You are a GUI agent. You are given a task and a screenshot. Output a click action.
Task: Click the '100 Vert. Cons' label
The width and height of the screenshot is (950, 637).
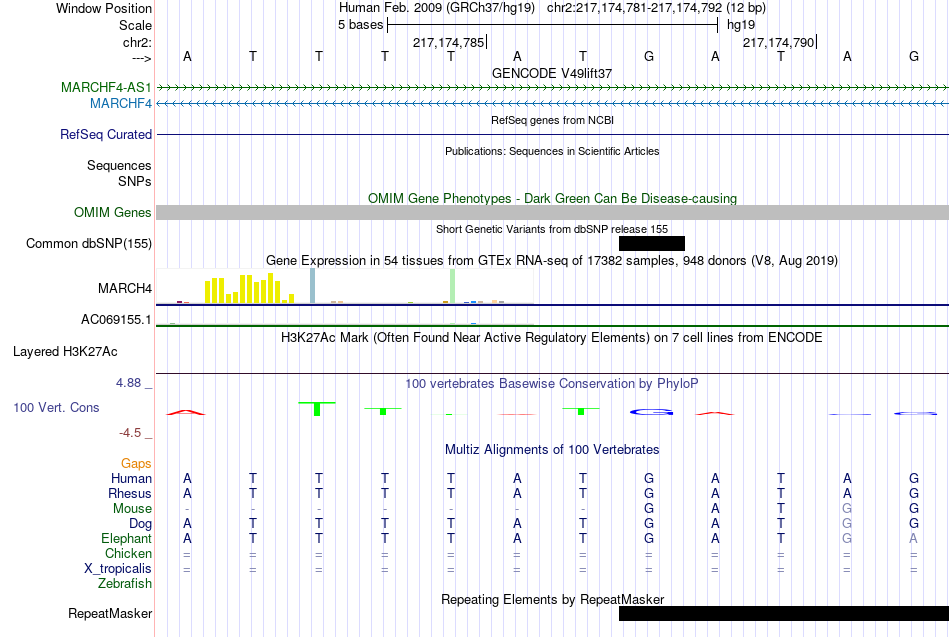56,407
